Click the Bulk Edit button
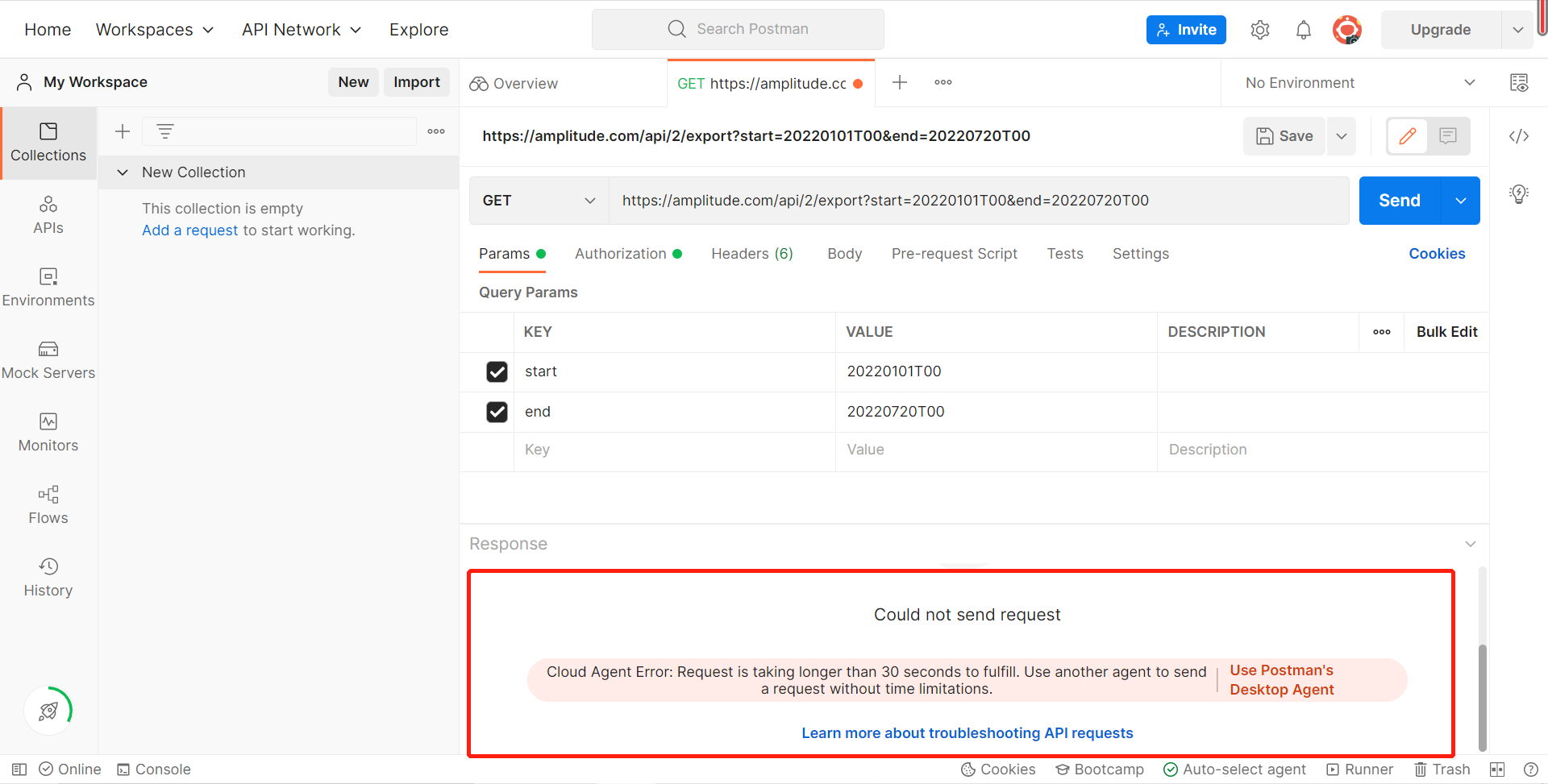This screenshot has width=1548, height=784. coord(1446,332)
